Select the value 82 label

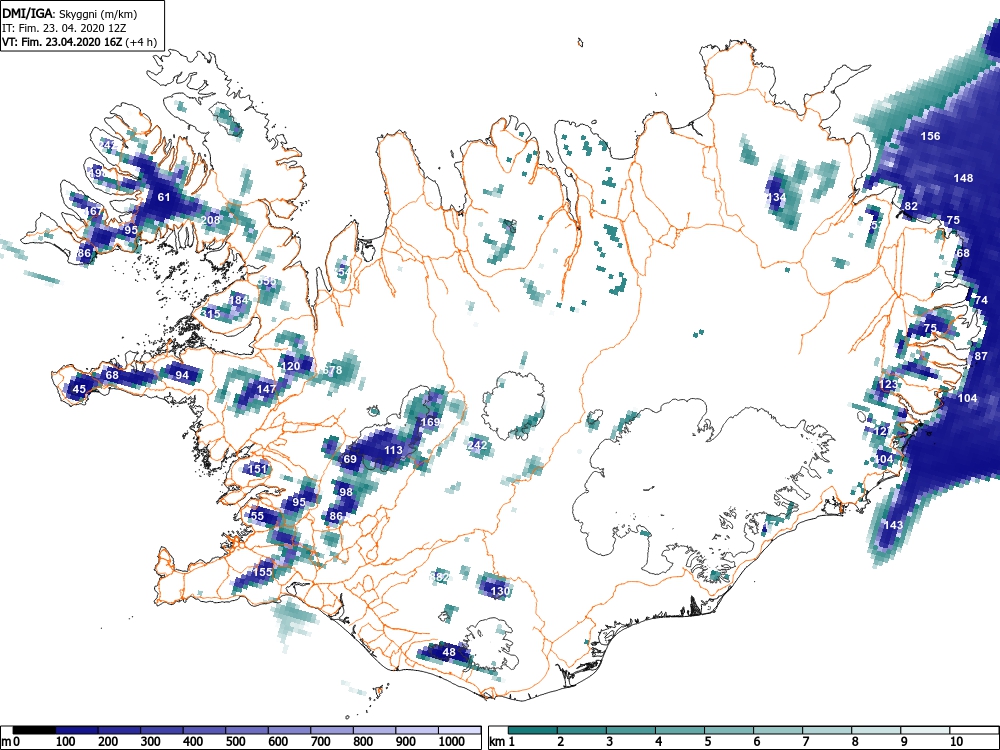(x=911, y=206)
